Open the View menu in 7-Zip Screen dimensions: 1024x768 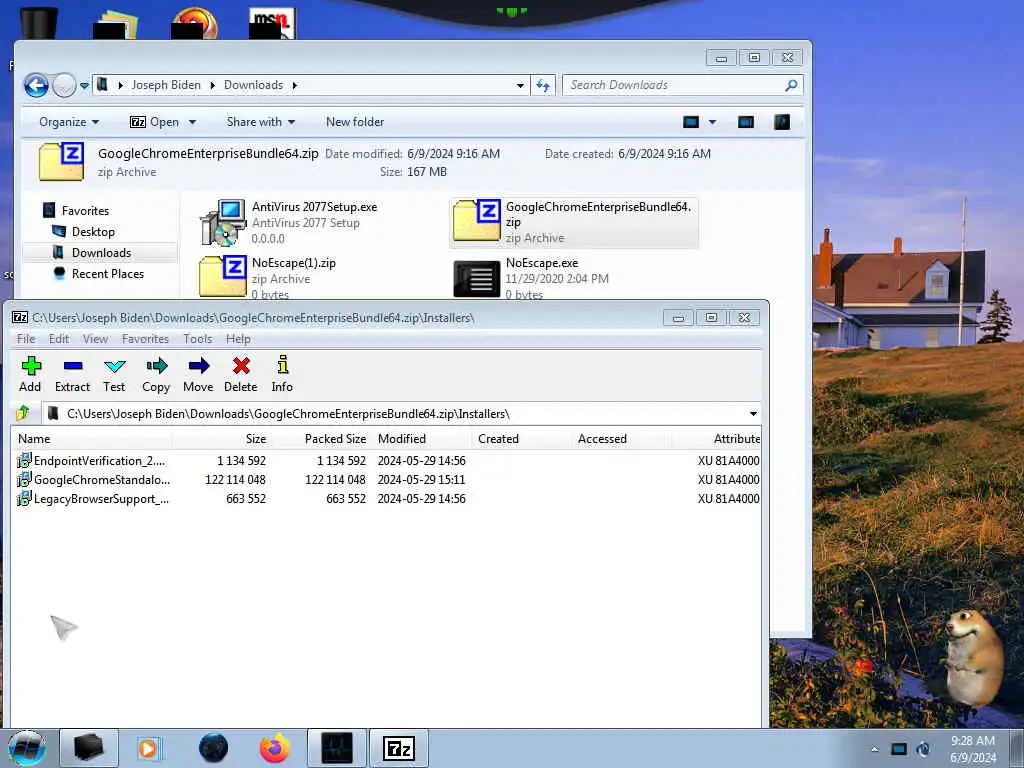tap(95, 338)
